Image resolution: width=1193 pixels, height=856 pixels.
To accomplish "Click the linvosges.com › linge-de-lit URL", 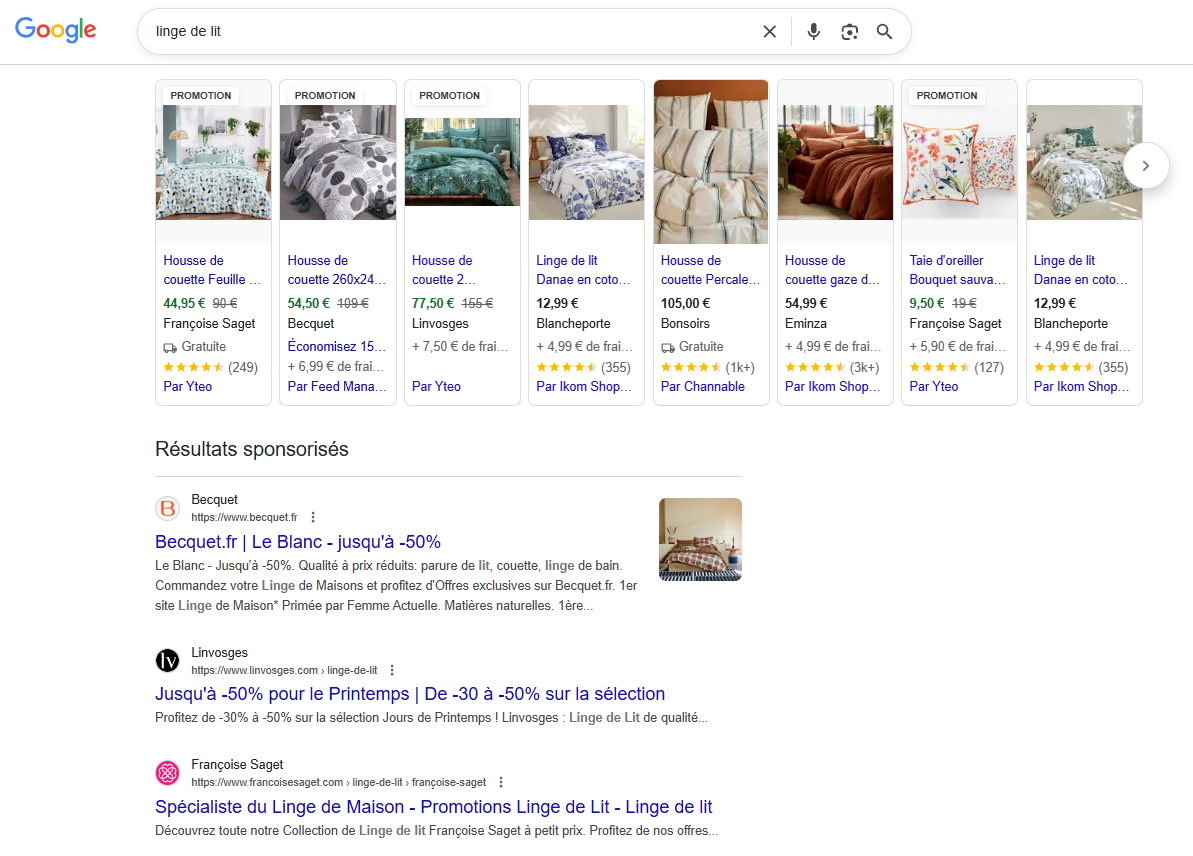I will coord(285,670).
